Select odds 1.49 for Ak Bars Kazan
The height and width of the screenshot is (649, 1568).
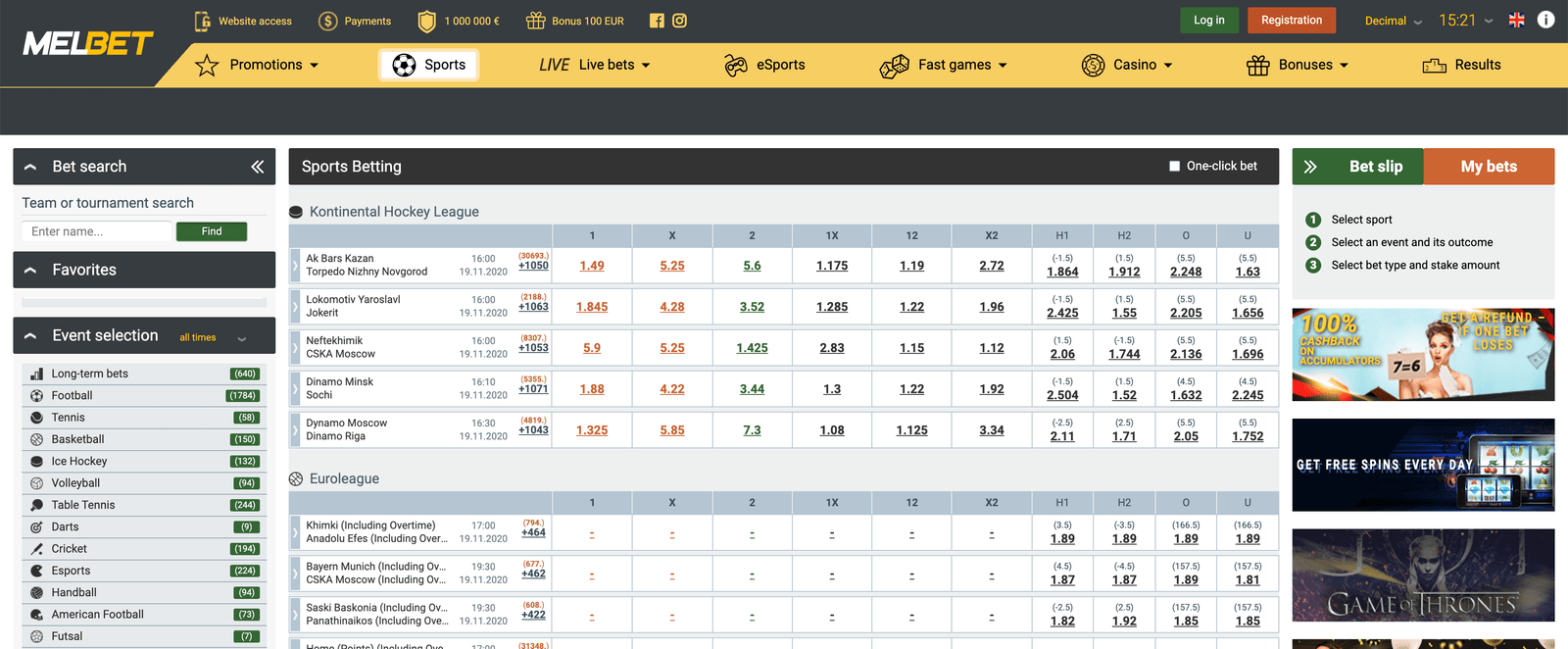coord(592,266)
